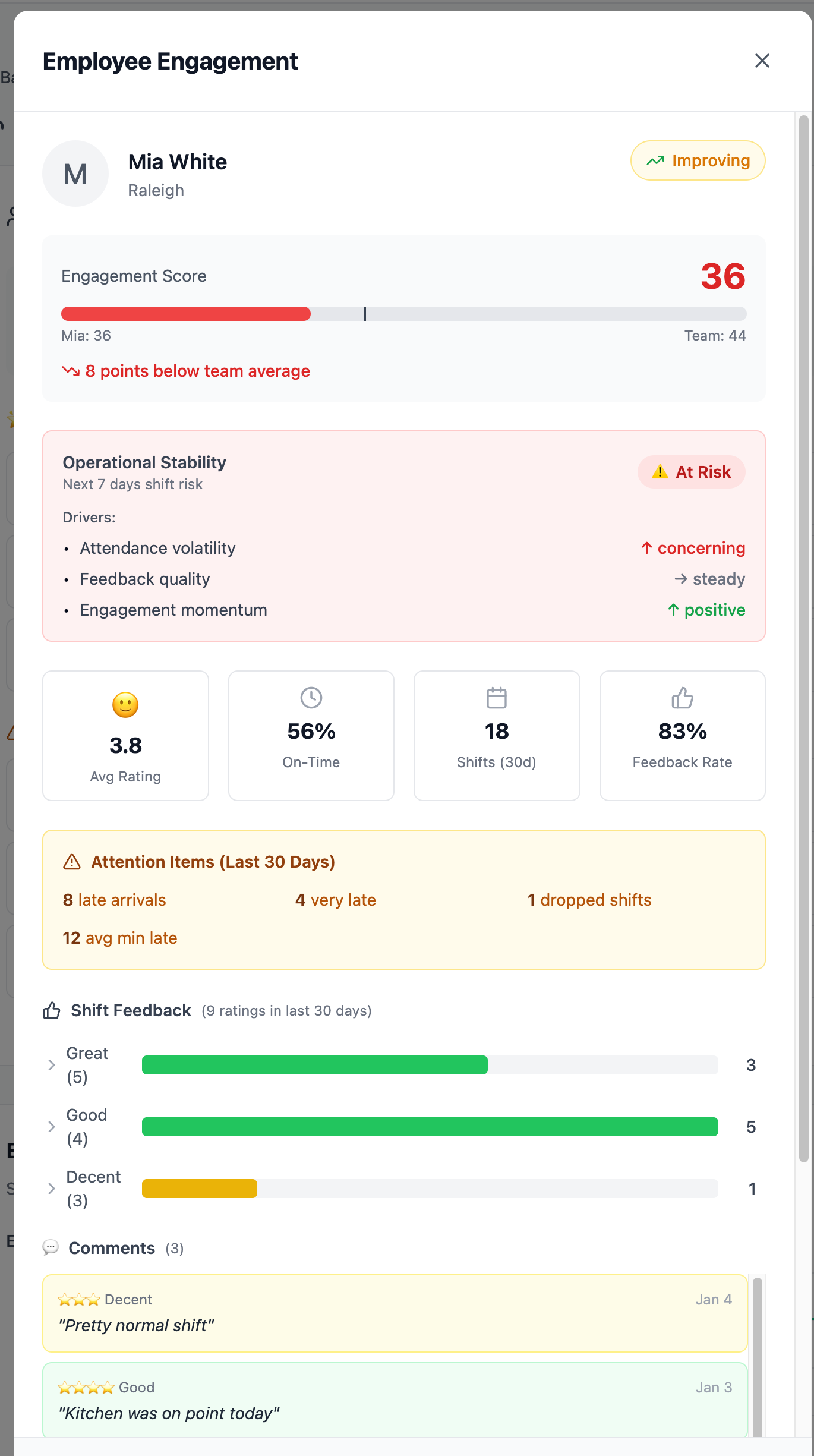
Task: Click the smiley face Avg Rating icon
Action: pos(125,705)
